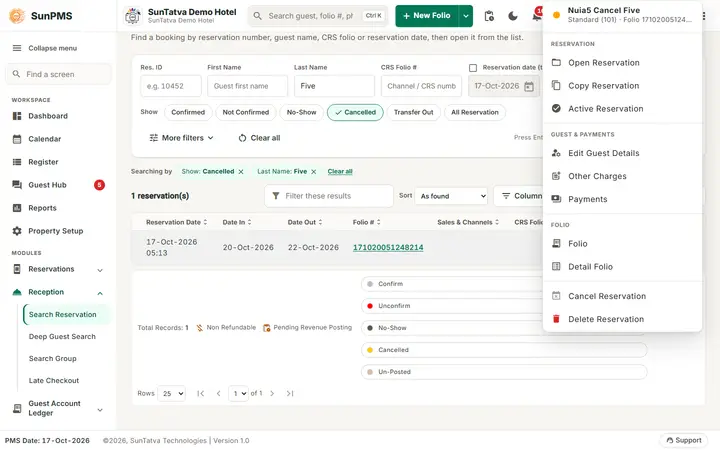720x450 pixels.
Task: Click the yellow Cancelled status legend dot
Action: pyautogui.click(x=370, y=350)
